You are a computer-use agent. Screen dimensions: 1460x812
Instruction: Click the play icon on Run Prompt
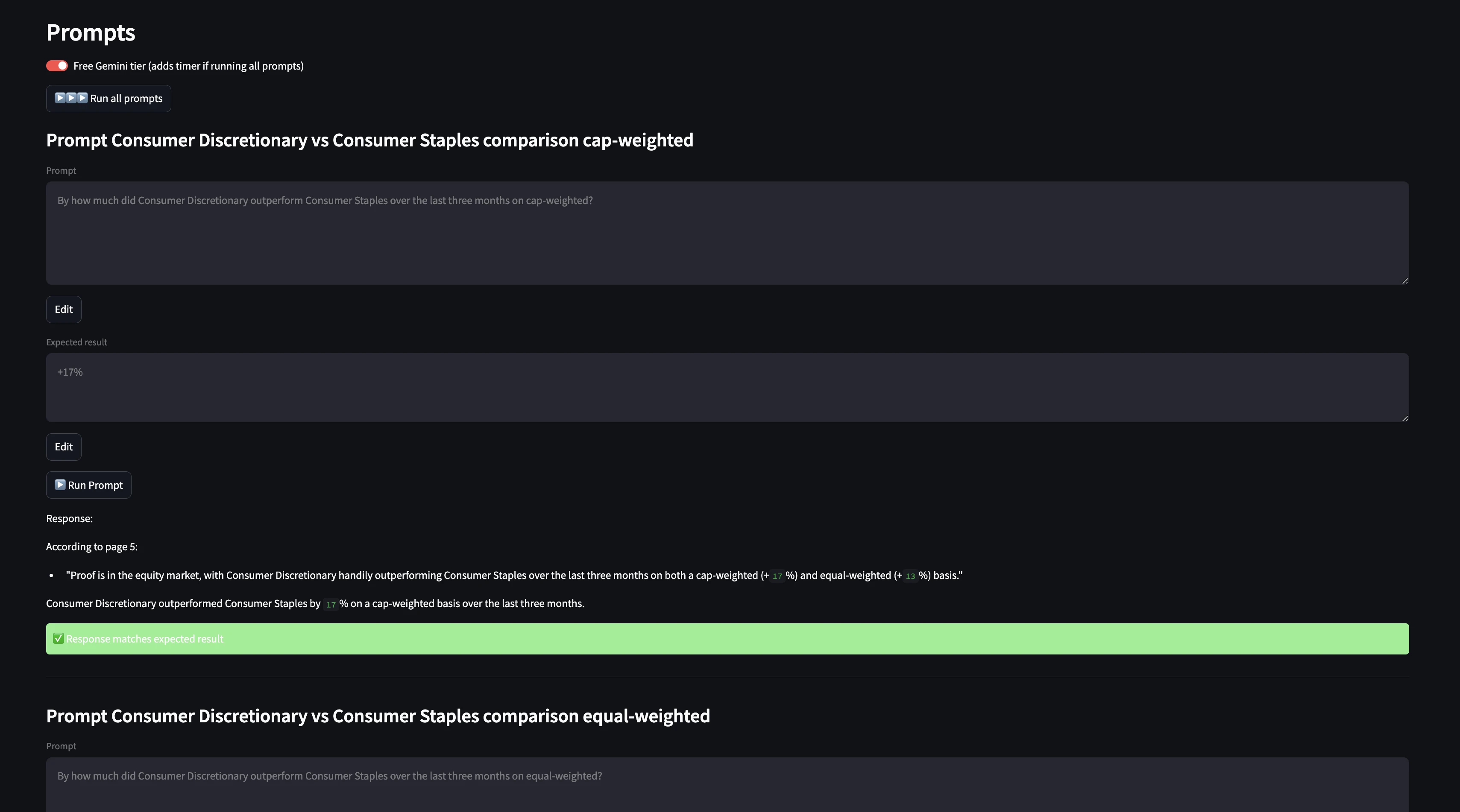point(60,485)
